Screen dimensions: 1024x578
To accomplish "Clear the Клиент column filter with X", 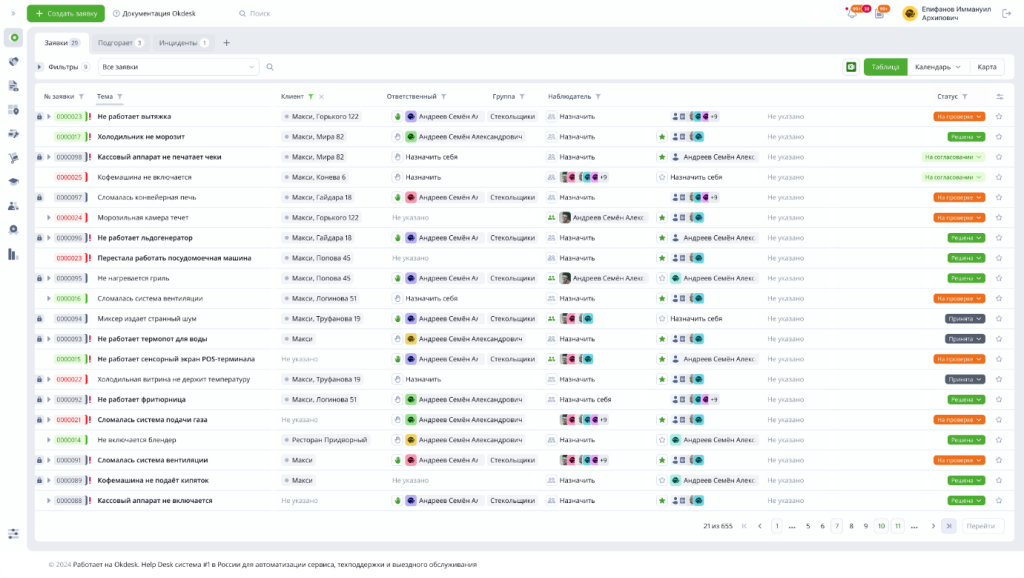I will pyautogui.click(x=321, y=97).
